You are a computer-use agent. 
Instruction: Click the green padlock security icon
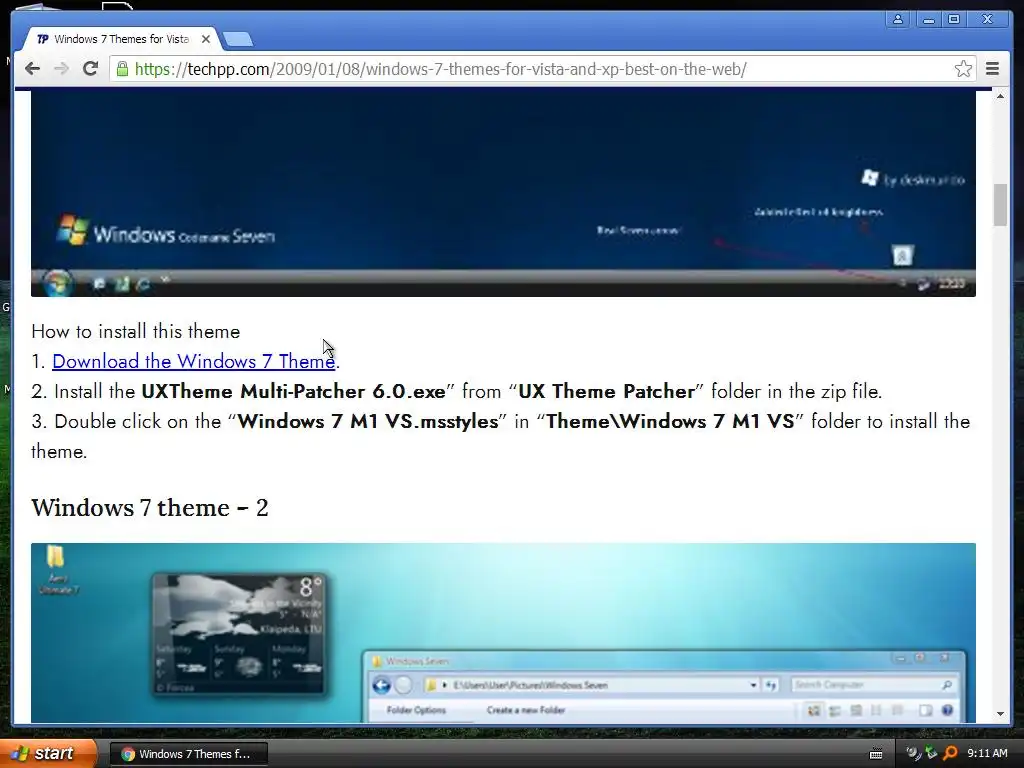[122, 69]
